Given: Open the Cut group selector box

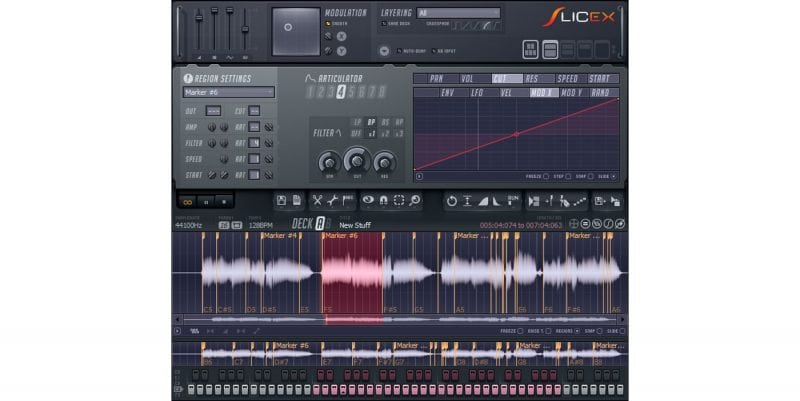Looking at the screenshot, I should click(254, 111).
